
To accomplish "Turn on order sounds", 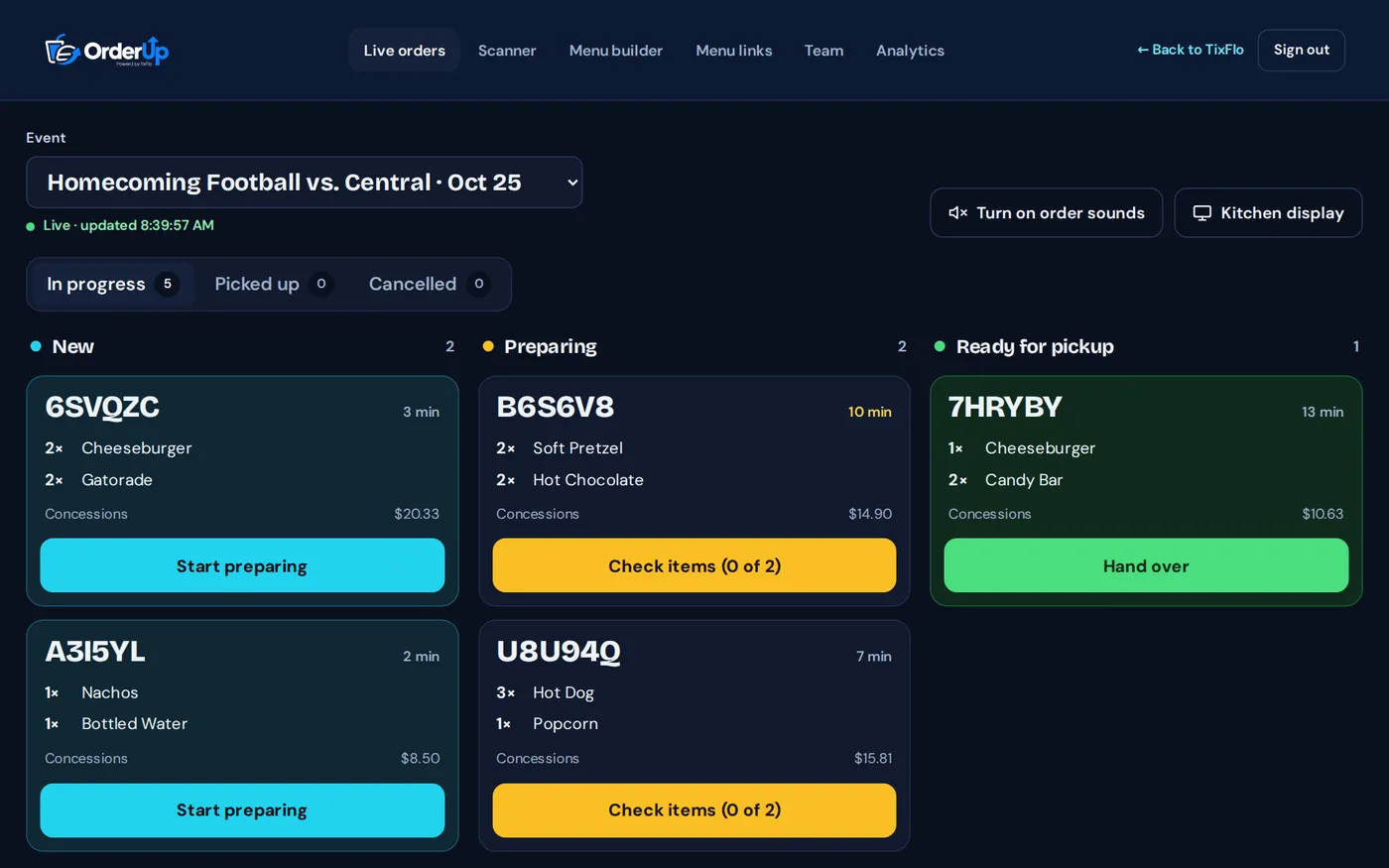I will coord(1046,213).
